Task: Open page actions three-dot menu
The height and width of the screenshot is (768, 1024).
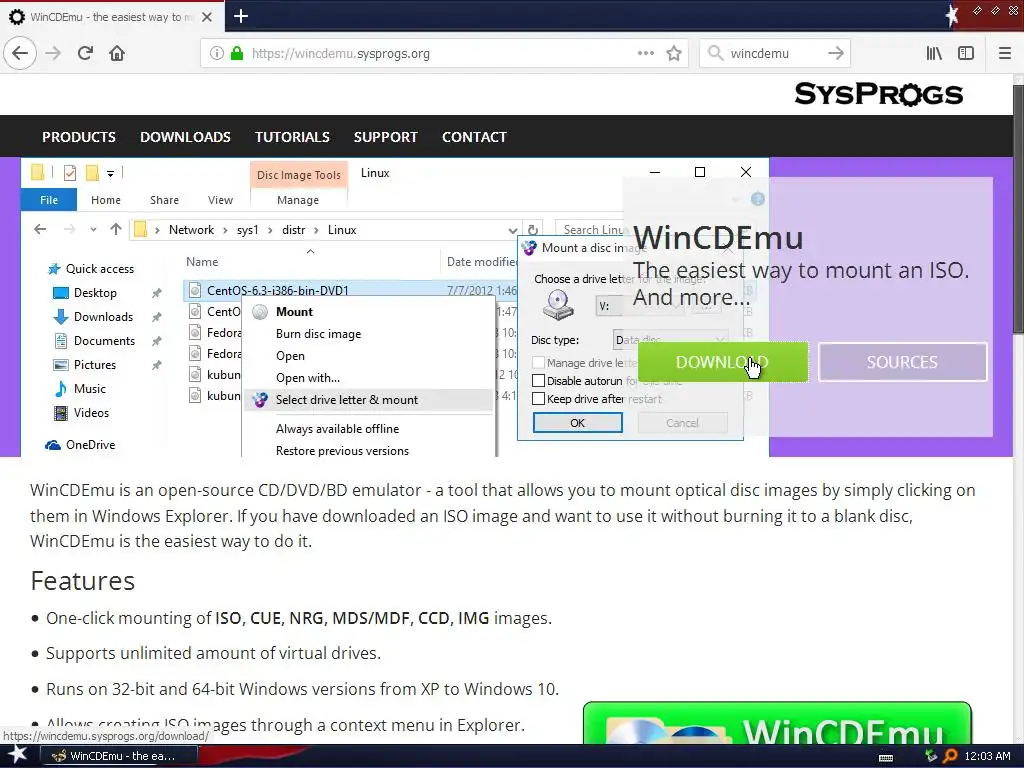Action: click(x=645, y=54)
